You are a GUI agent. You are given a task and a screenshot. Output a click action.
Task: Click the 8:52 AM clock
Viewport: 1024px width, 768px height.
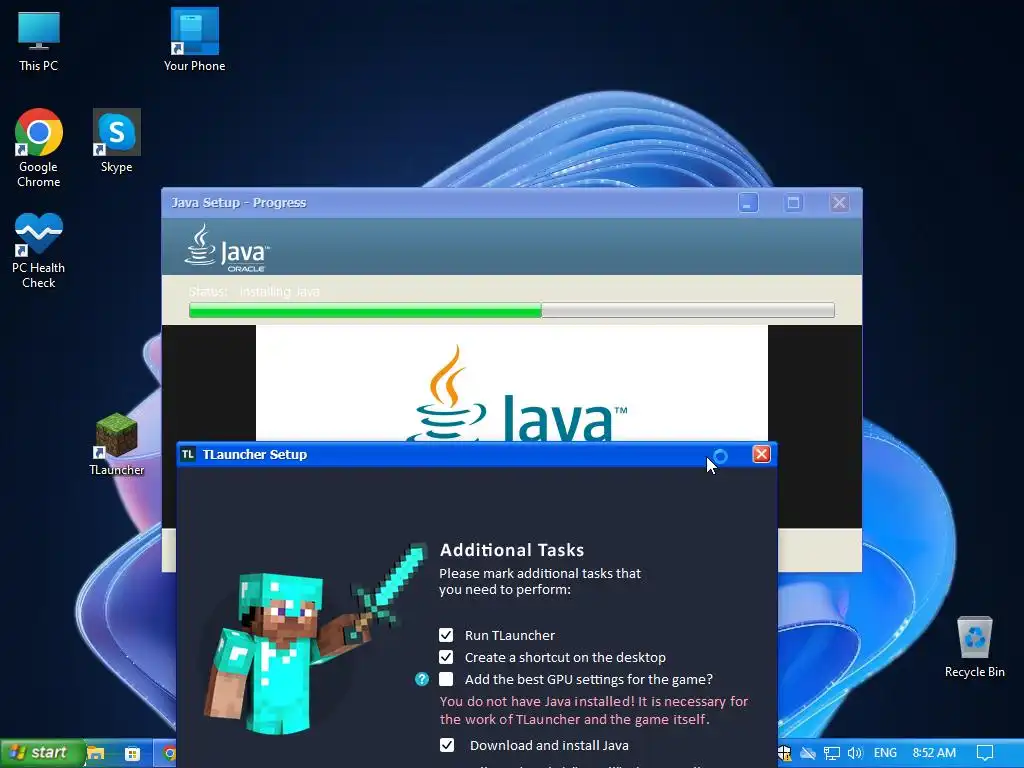(934, 753)
